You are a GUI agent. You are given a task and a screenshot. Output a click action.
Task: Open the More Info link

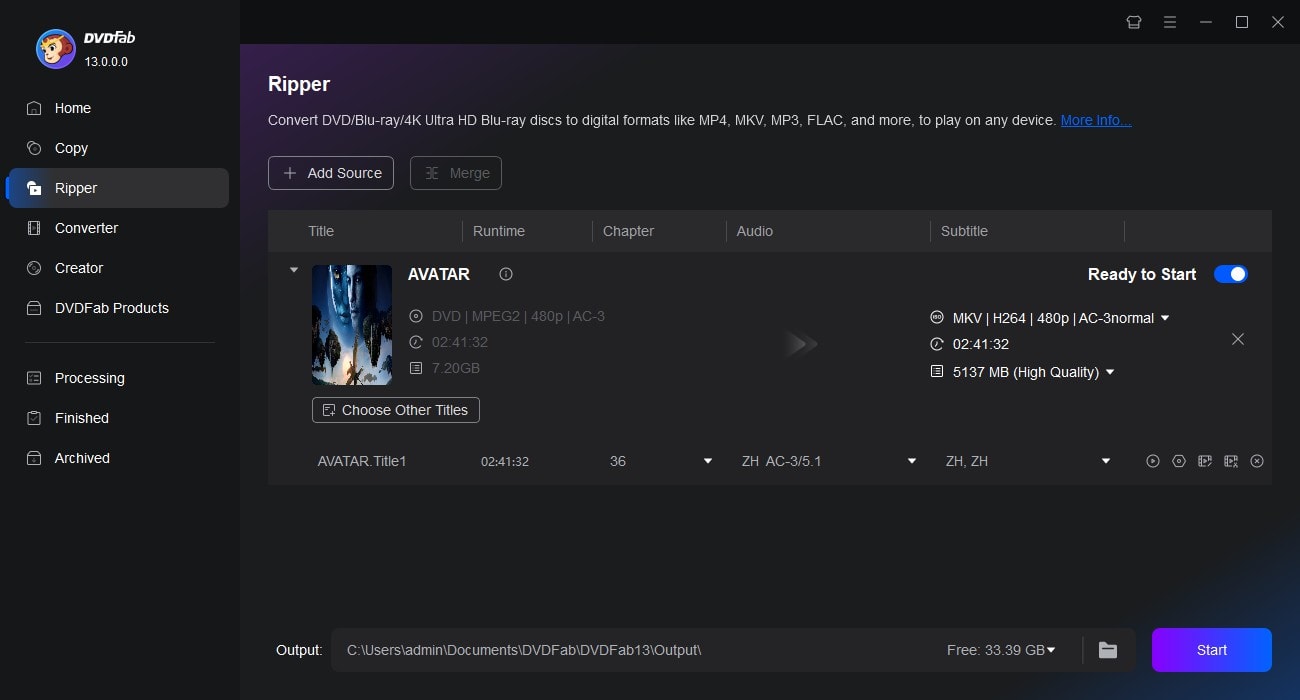pos(1095,119)
